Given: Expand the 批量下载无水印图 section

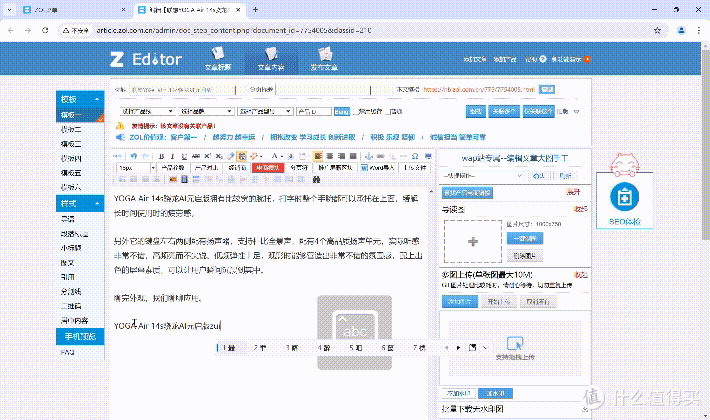Looking at the screenshot, I should (585, 409).
